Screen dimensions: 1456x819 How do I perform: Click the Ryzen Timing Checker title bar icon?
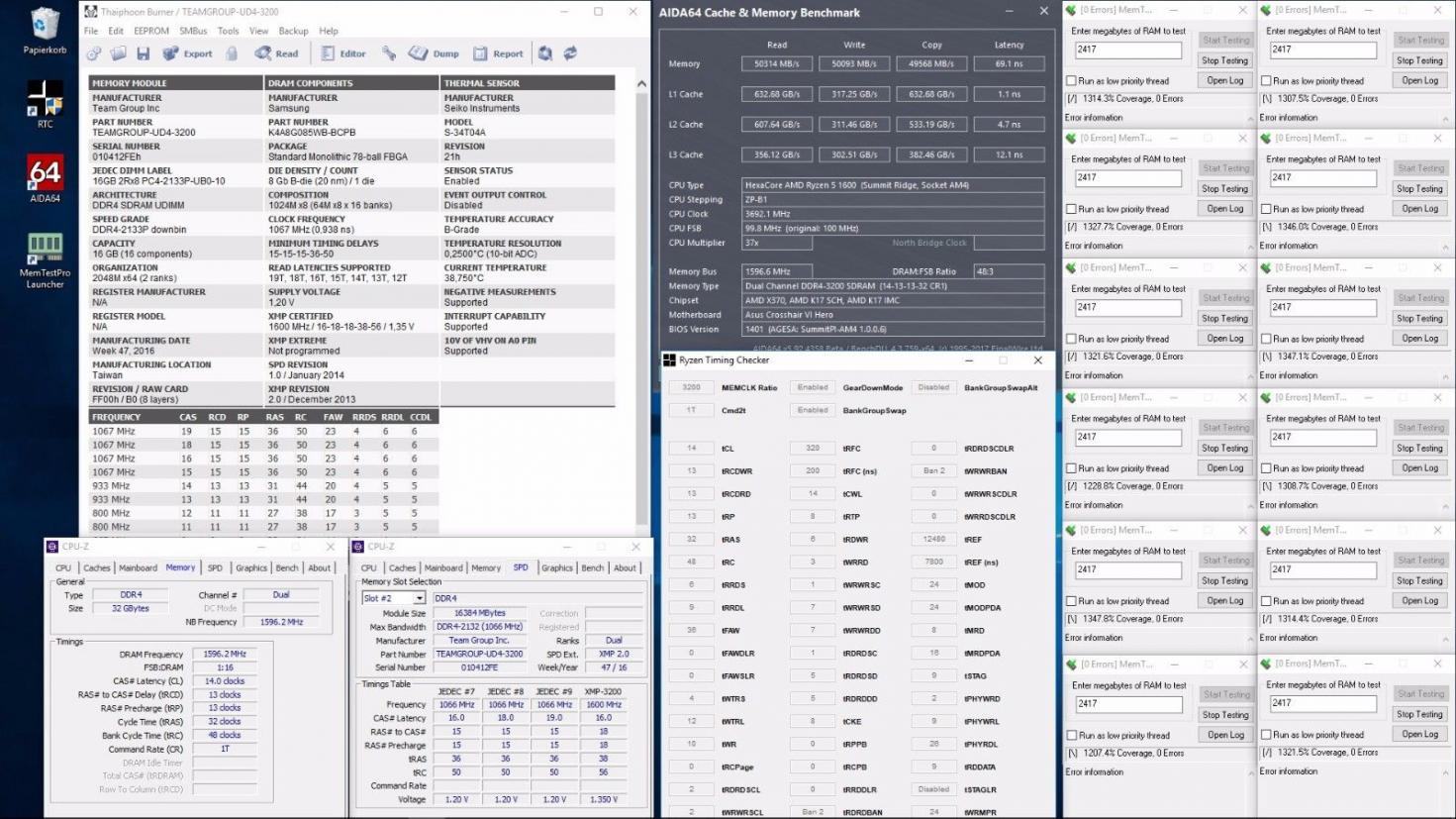pos(669,360)
